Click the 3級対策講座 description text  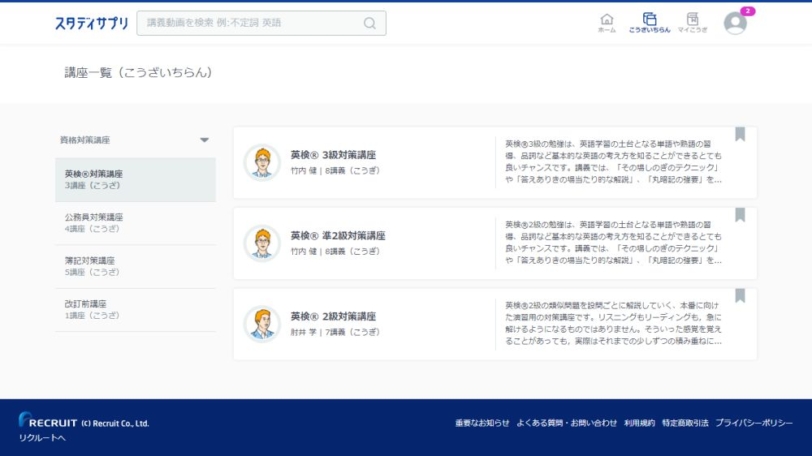tap(613, 162)
